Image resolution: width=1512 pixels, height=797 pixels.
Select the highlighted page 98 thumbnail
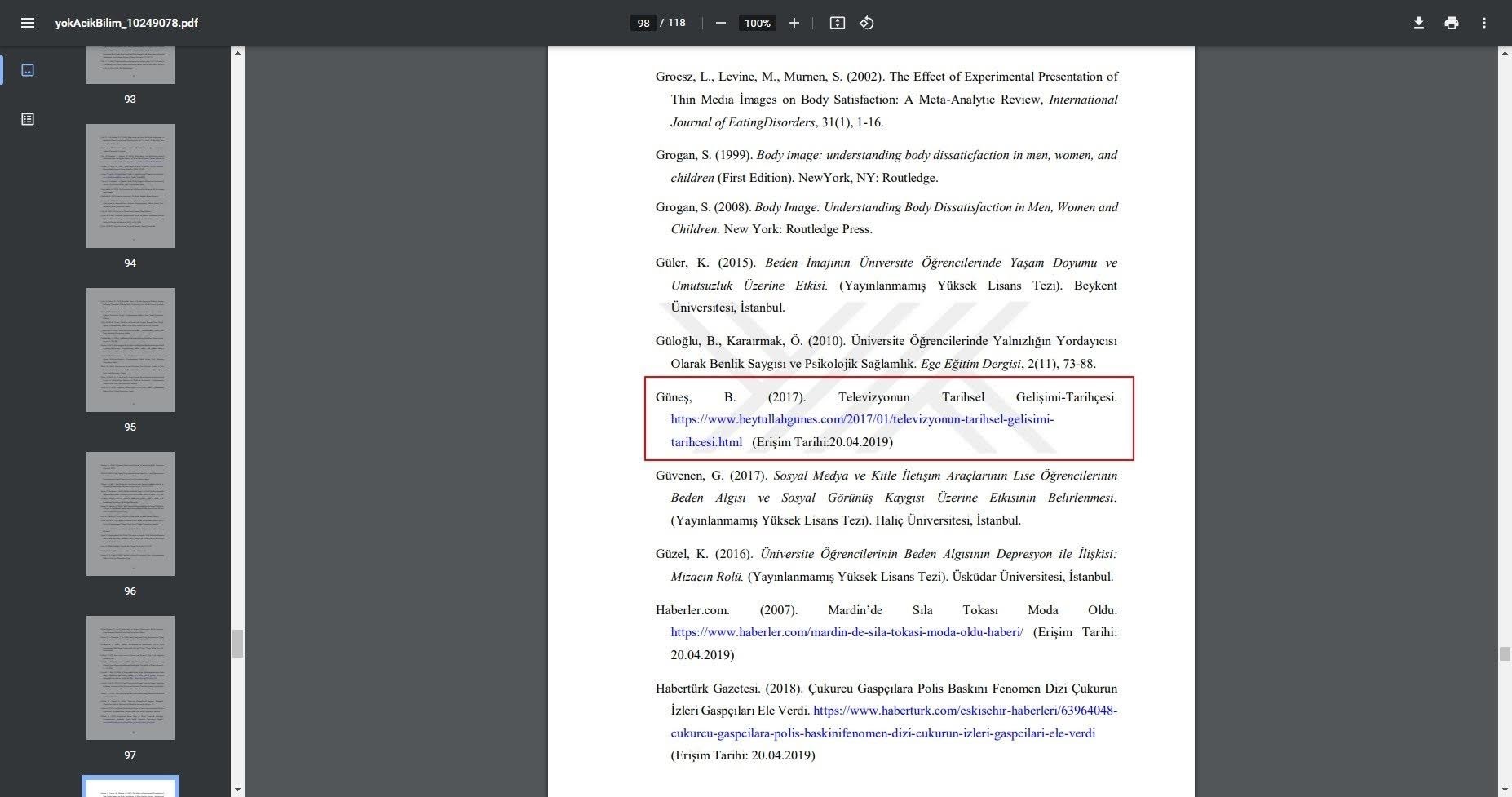coord(130,786)
